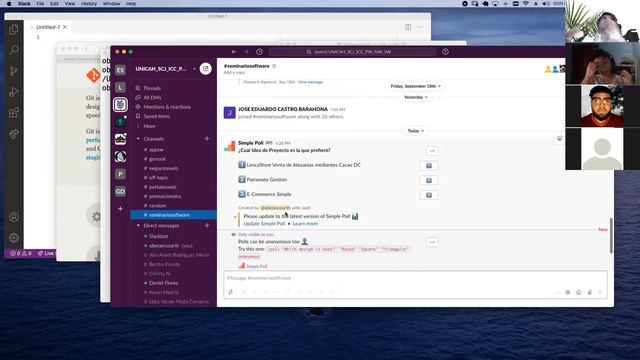The width and height of the screenshot is (640, 360).
Task: Click Message #seminariosoftware input
Action: [415, 278]
